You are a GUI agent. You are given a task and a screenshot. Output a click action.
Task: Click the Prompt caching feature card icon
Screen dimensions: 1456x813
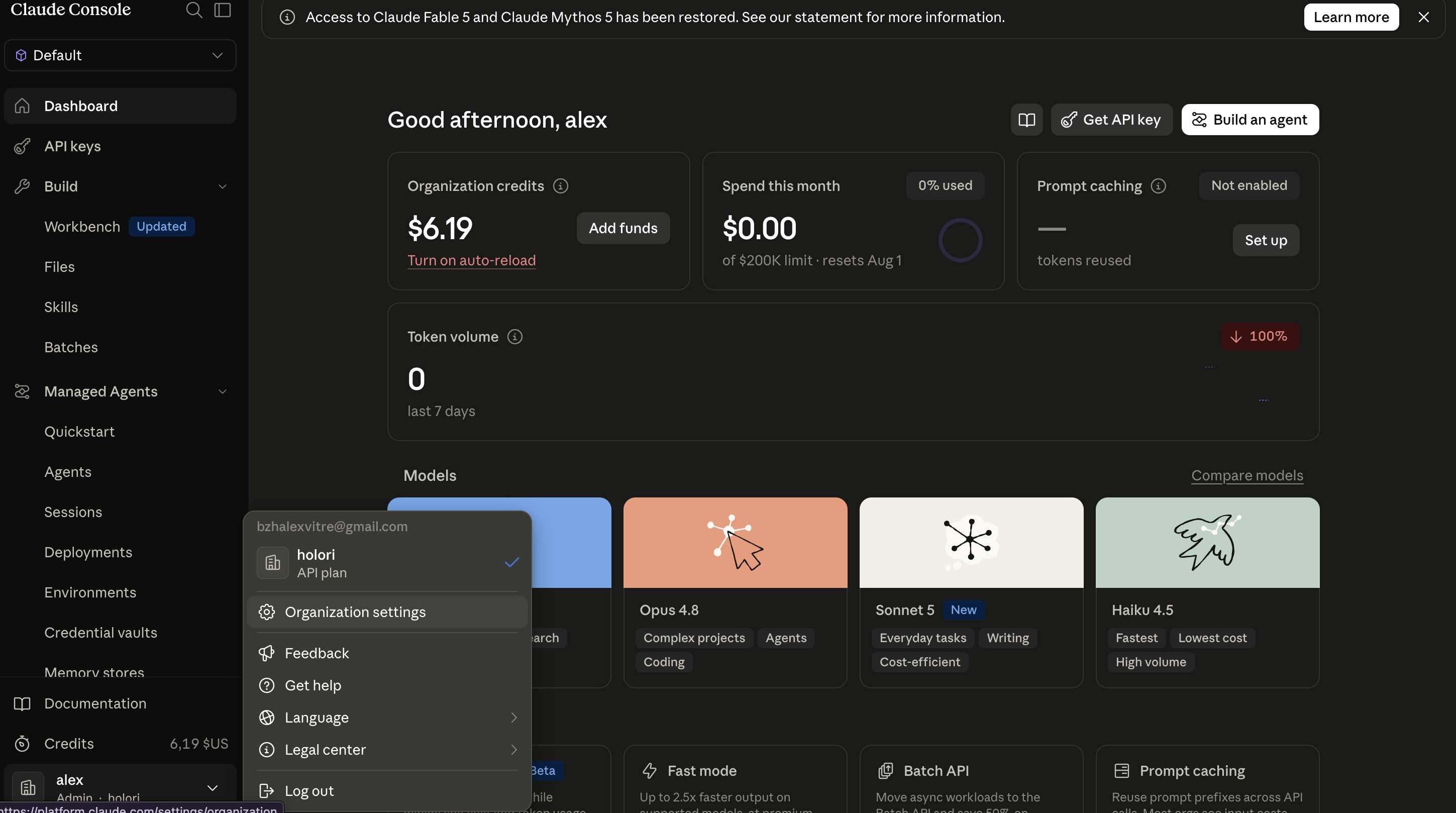1121,771
